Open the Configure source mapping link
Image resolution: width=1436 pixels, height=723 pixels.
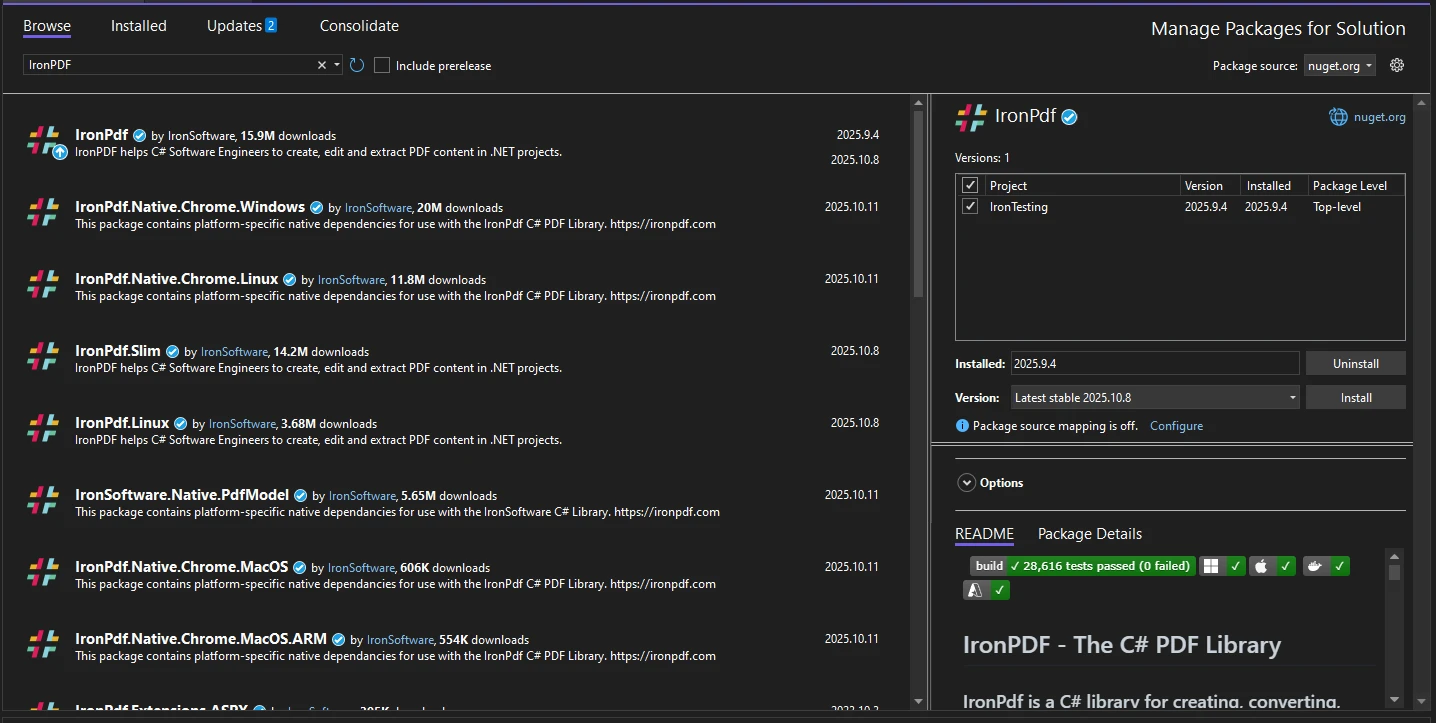[1176, 426]
